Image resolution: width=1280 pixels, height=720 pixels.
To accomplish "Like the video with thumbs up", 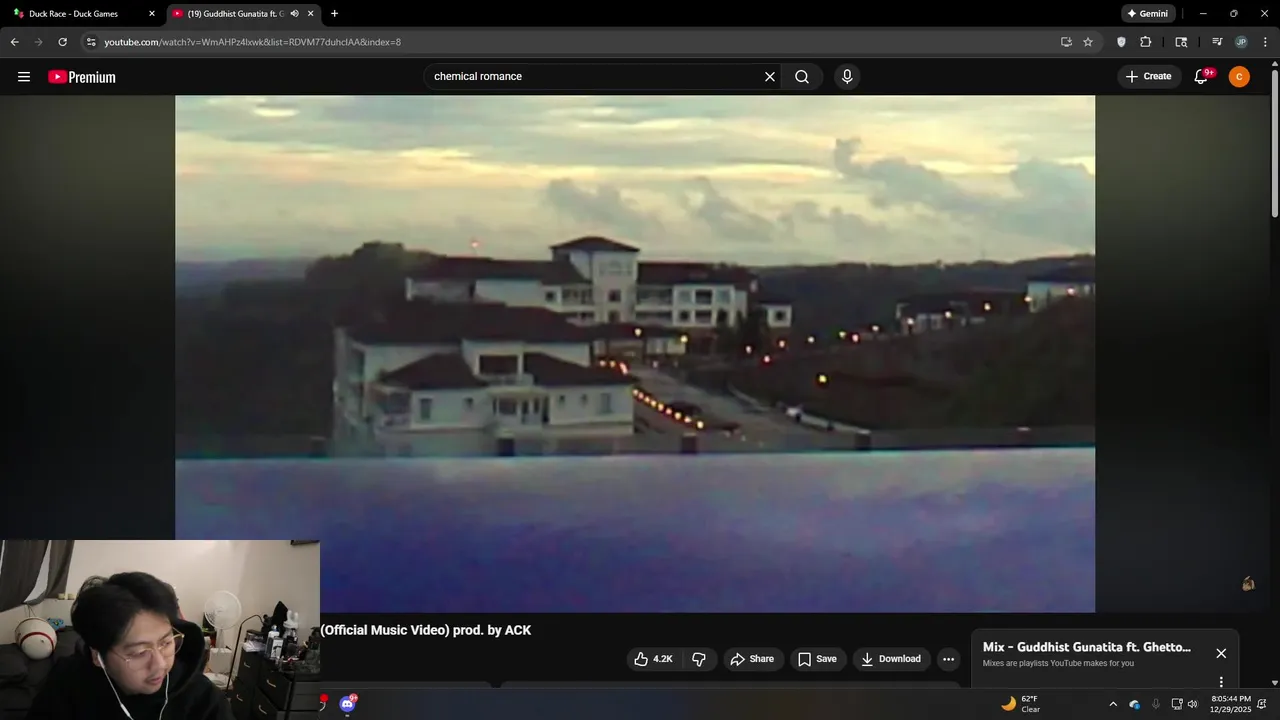I will (654, 659).
